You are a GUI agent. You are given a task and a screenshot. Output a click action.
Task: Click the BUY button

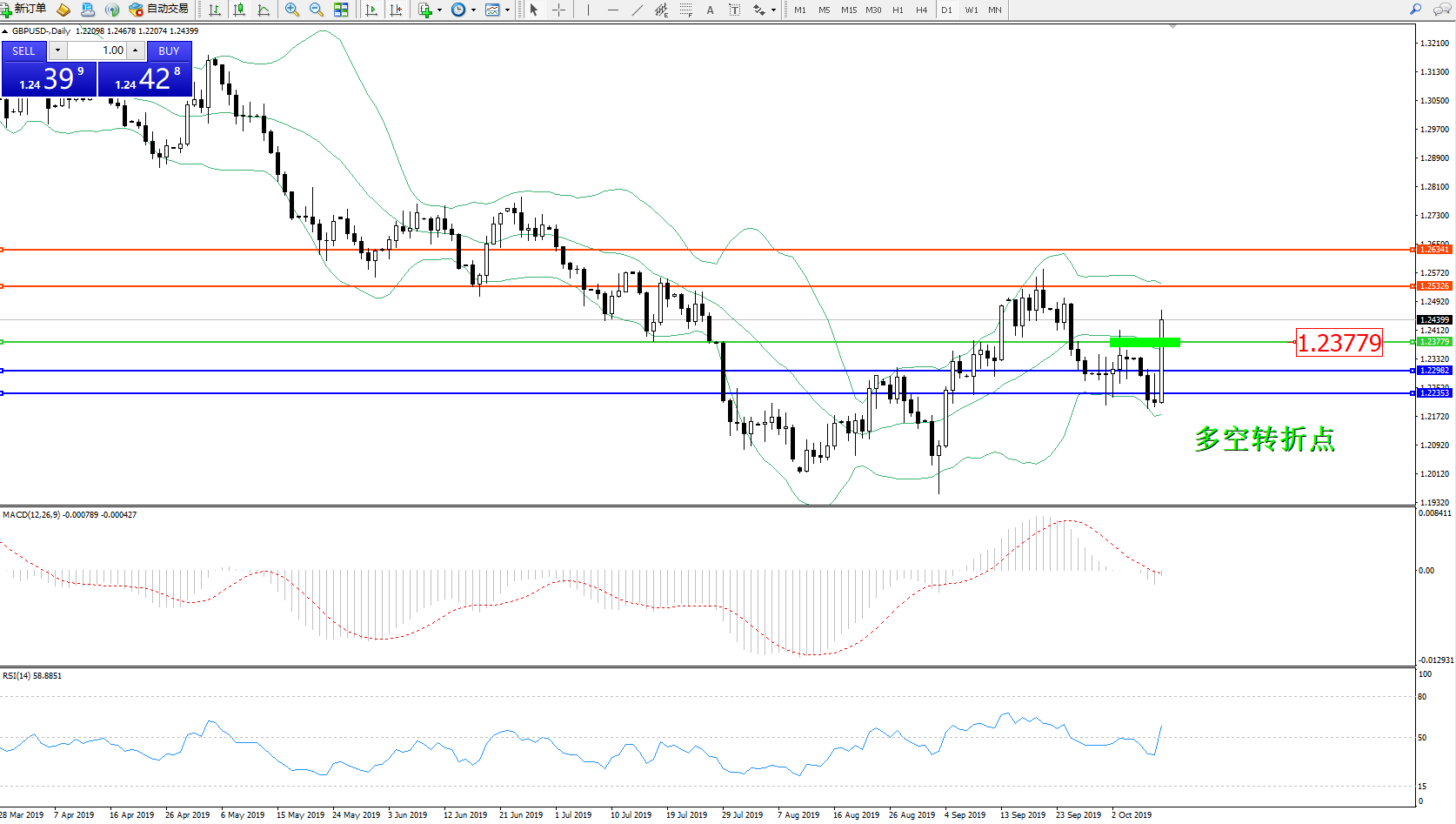169,51
